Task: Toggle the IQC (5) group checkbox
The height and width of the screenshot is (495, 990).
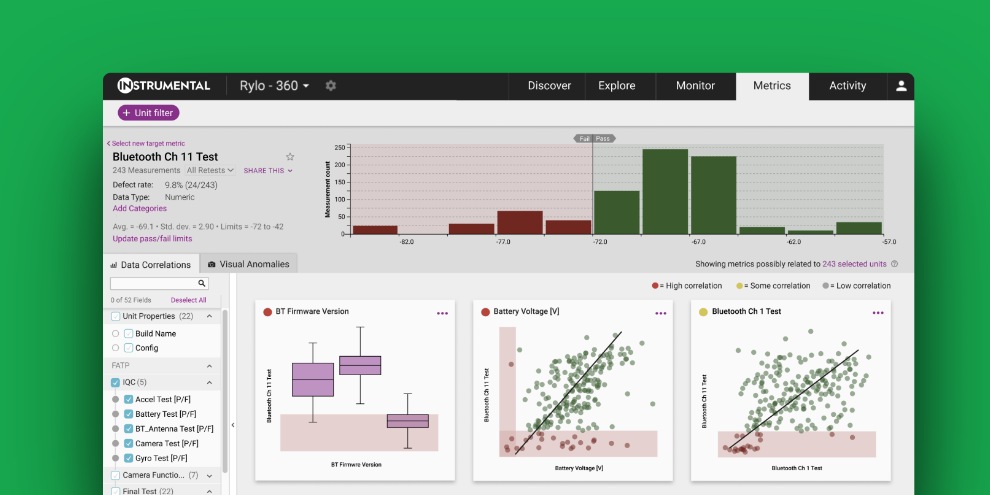Action: [x=115, y=382]
